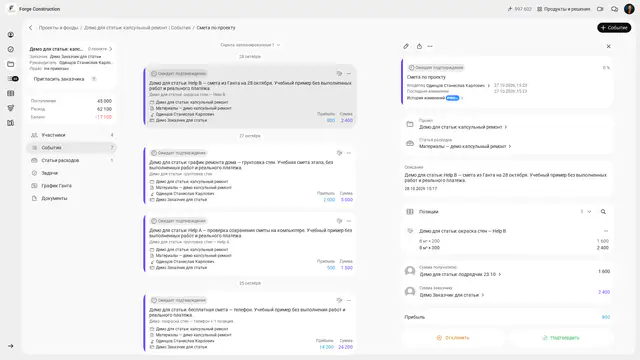Expand the positions count dropdown chevron
Viewport: 640px width, 360px height.
[x=589, y=212]
